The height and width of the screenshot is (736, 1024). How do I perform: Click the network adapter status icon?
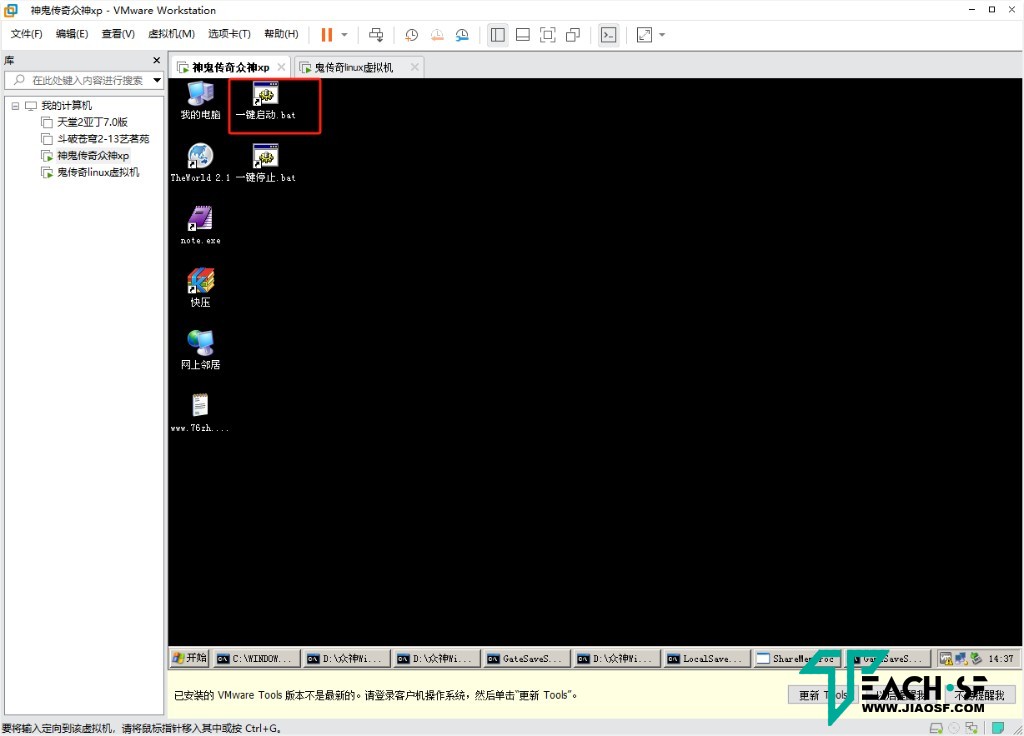click(x=972, y=728)
